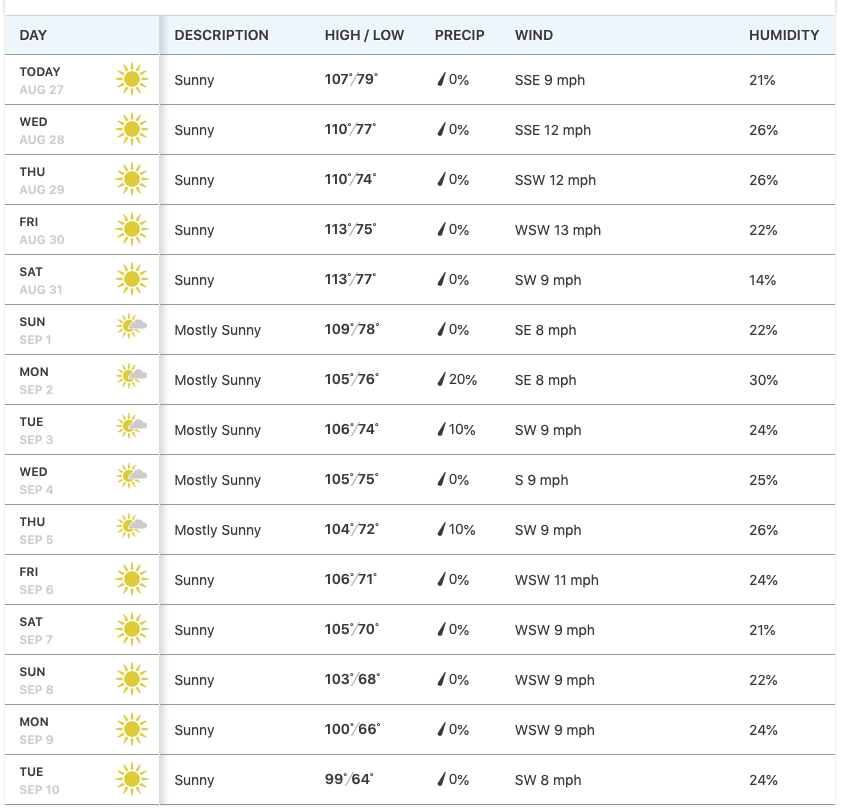Select the WIND column header
The image size is (845, 809).
click(x=534, y=35)
